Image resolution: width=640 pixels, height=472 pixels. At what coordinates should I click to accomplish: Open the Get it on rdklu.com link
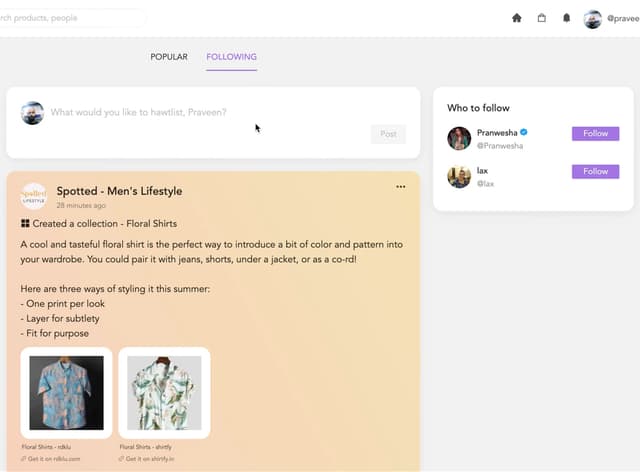click(x=54, y=459)
